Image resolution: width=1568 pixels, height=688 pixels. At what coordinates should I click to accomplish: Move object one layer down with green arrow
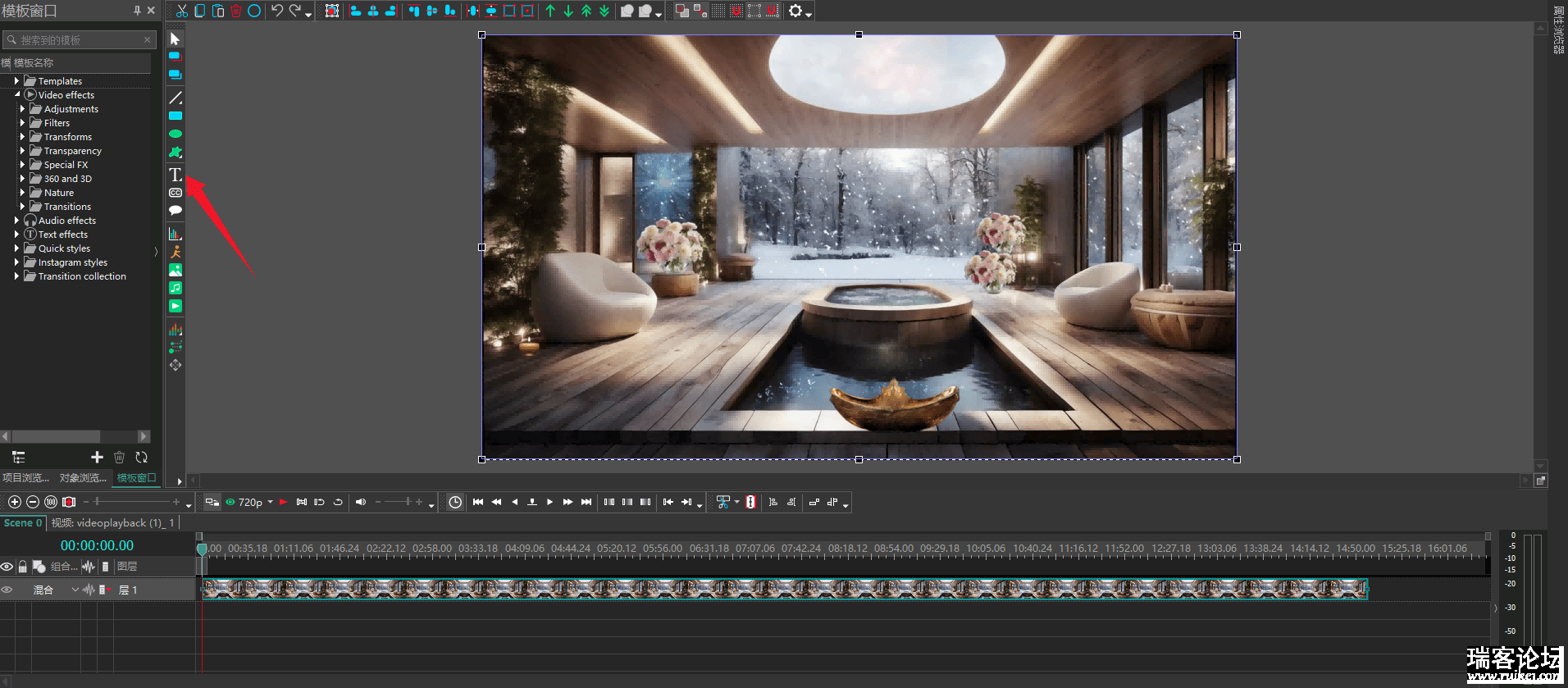568,11
